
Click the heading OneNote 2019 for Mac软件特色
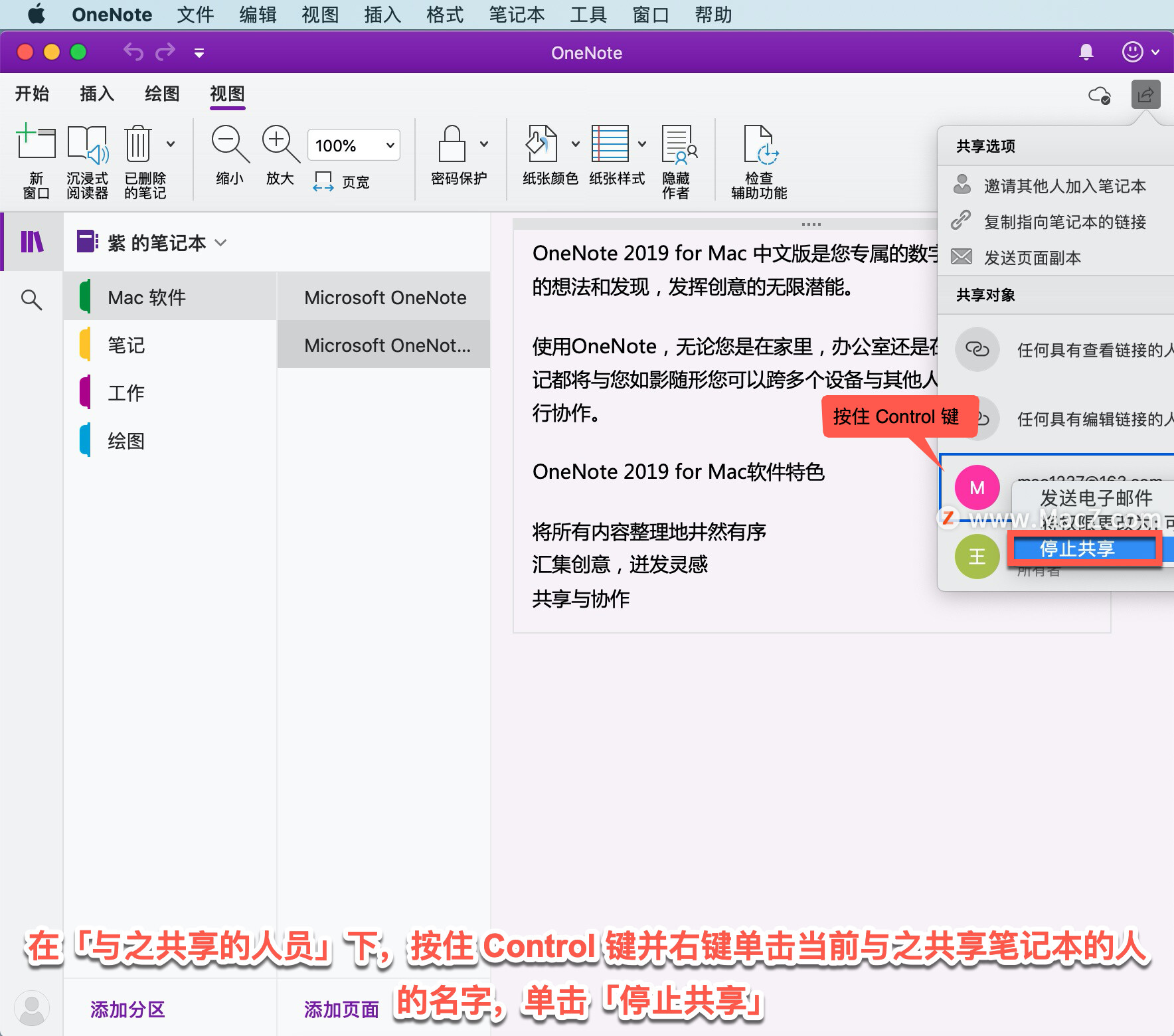click(678, 472)
